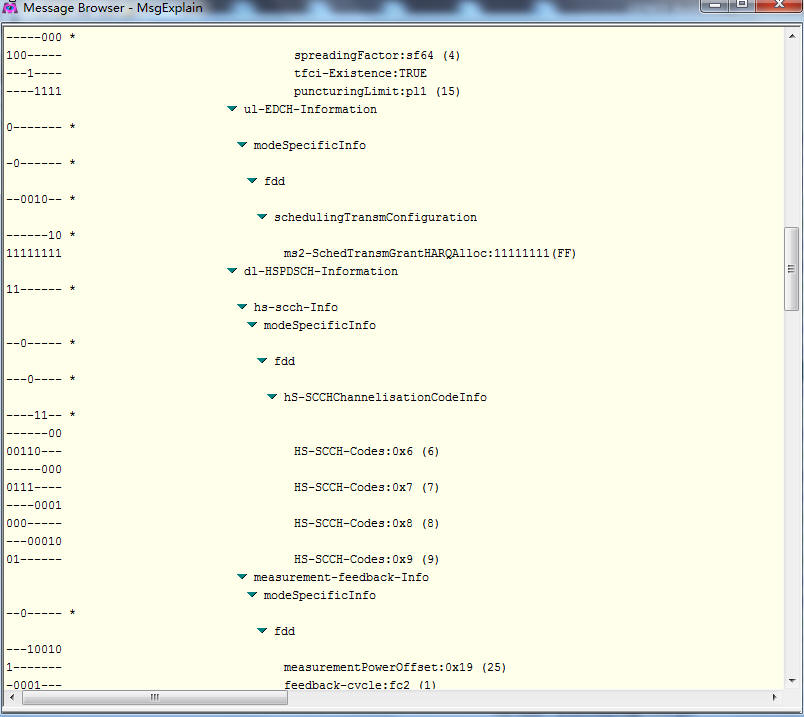Click bit pattern ---1---- beside tfci-Existence
The image size is (804, 717).
point(34,73)
